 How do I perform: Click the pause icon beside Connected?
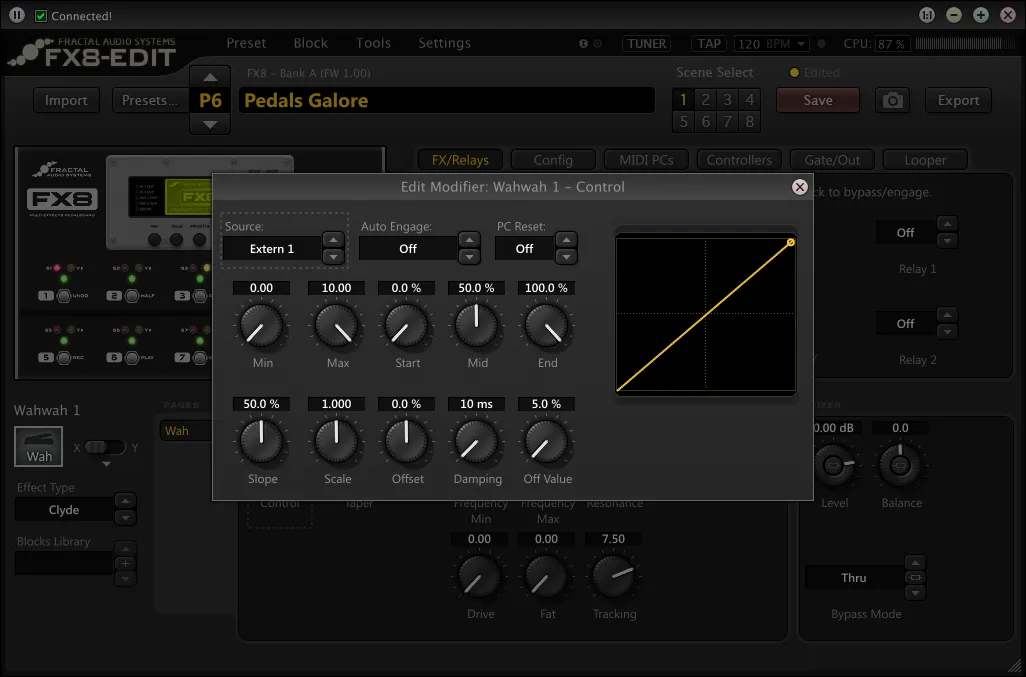(x=17, y=15)
